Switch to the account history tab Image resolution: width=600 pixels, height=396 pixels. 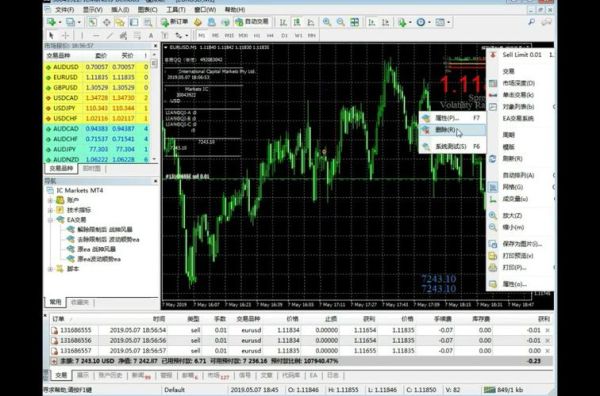(110, 375)
